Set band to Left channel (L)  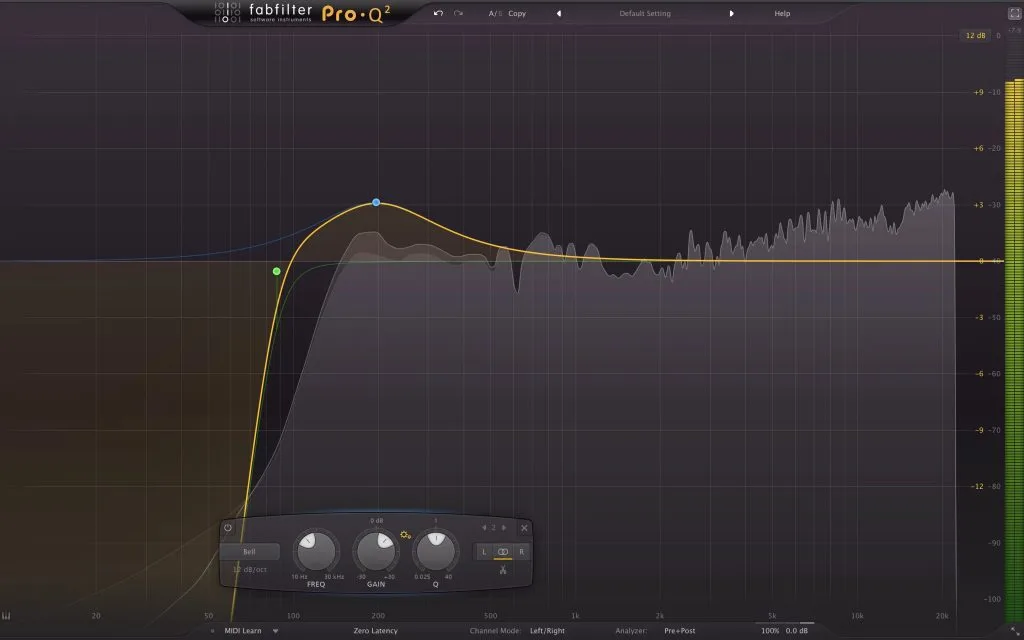pyautogui.click(x=484, y=552)
